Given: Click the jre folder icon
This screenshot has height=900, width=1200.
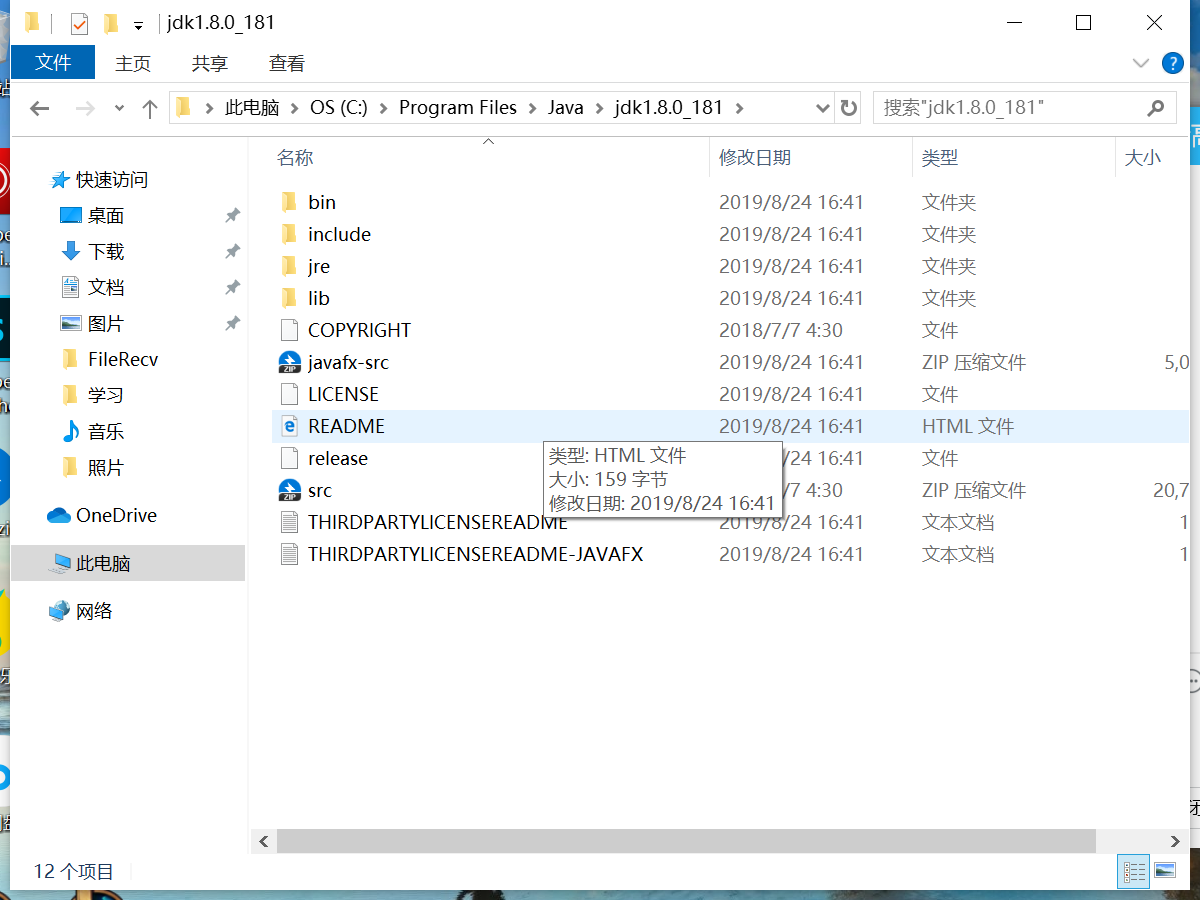Looking at the screenshot, I should click(289, 266).
